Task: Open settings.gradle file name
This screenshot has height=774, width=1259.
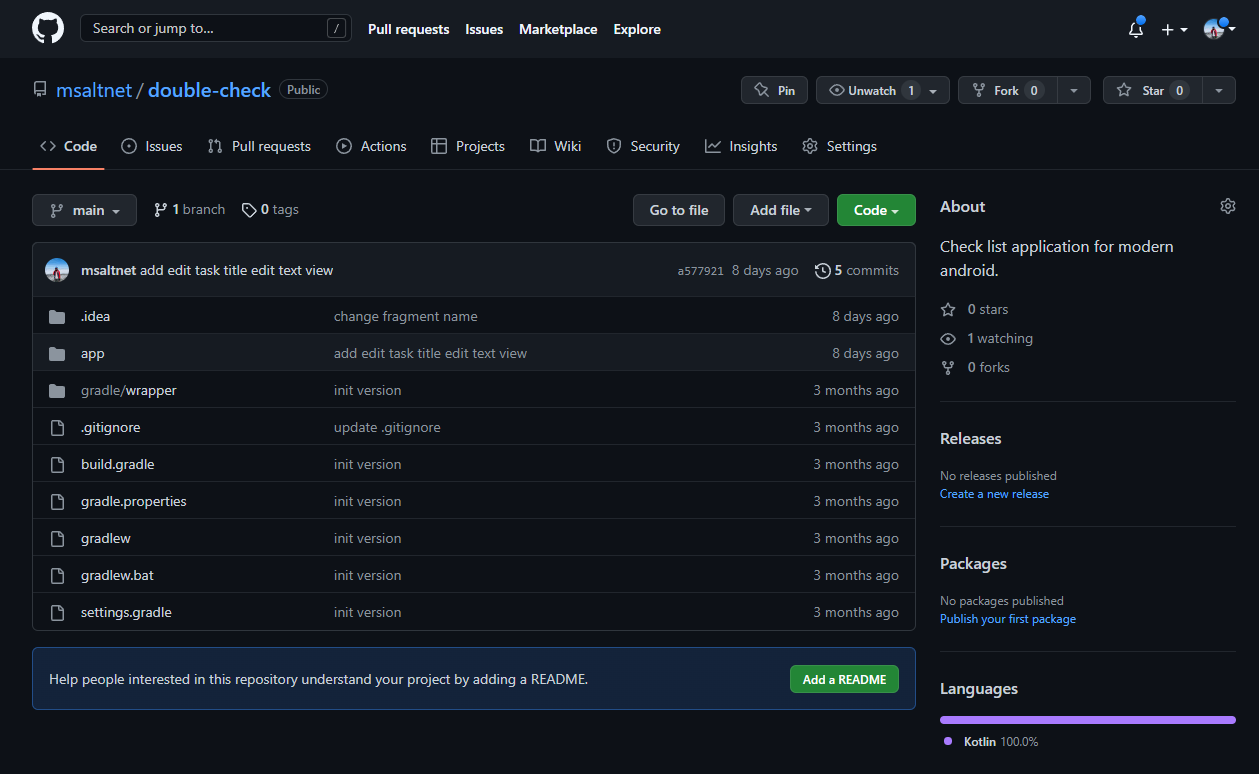Action: tap(126, 612)
